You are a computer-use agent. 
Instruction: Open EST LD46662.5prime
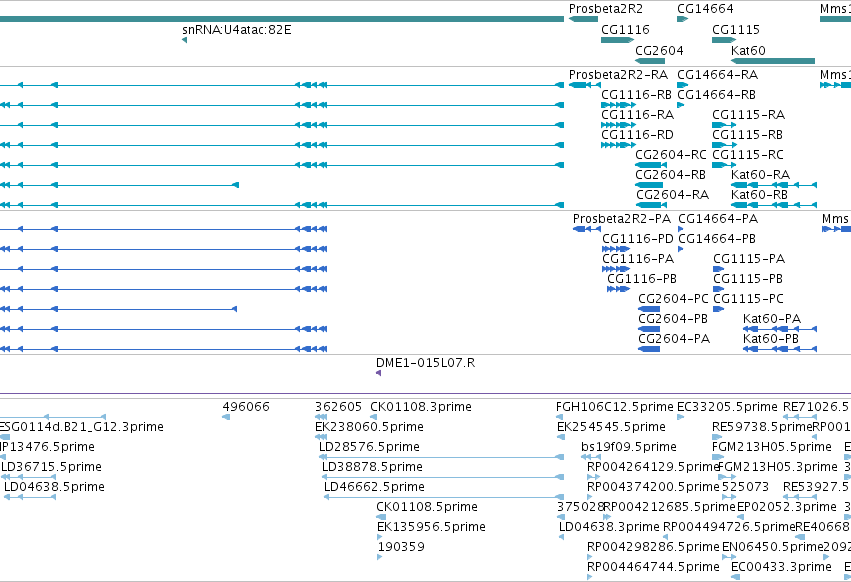click(374, 488)
